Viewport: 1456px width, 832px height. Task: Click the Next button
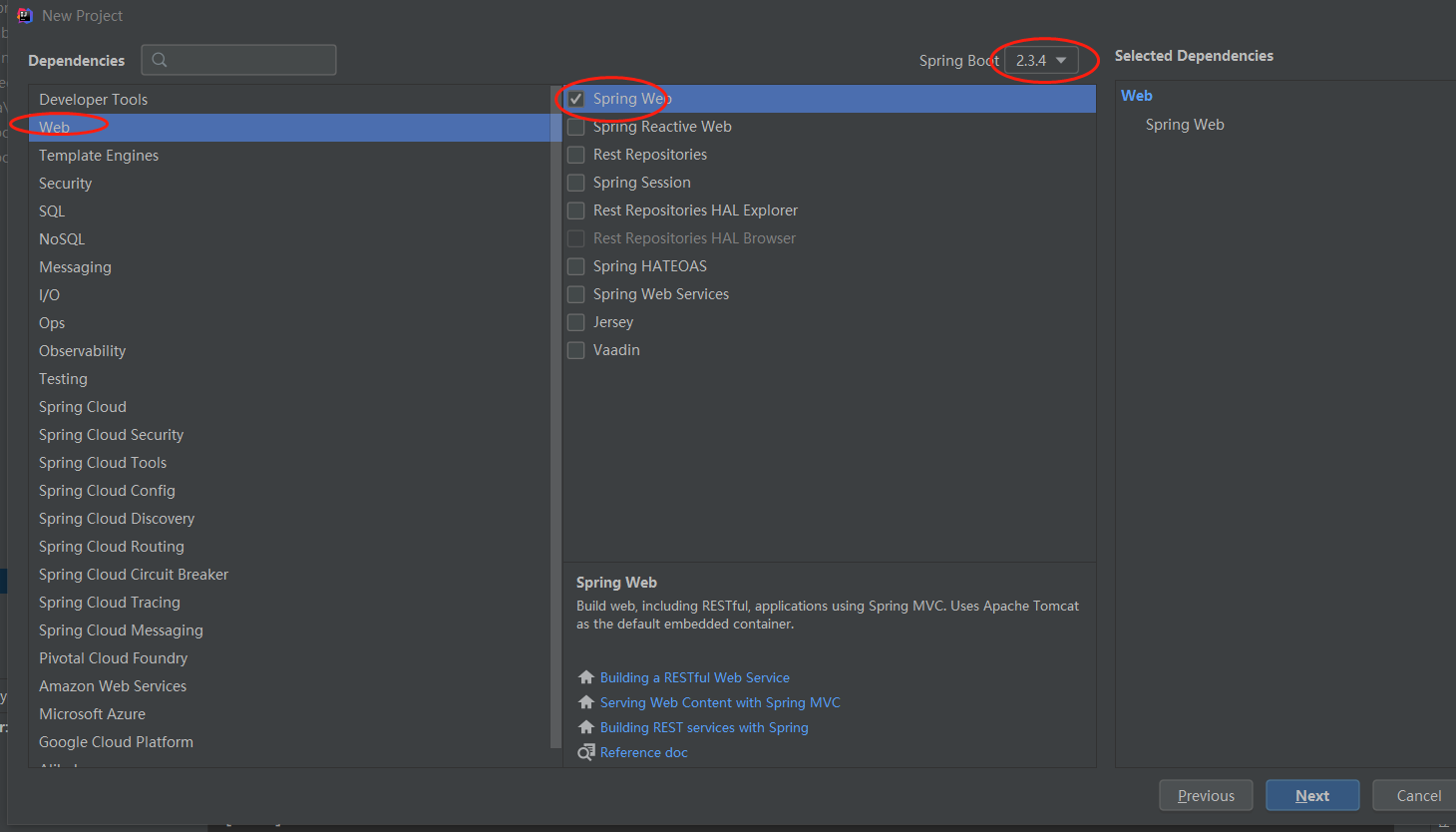1312,795
